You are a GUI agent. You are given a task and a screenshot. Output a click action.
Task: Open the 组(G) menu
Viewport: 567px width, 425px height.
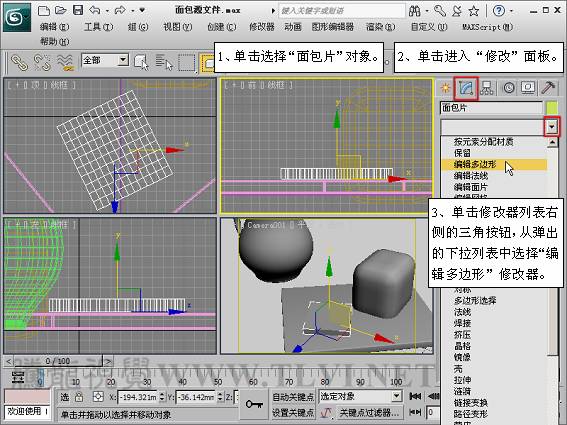point(138,27)
